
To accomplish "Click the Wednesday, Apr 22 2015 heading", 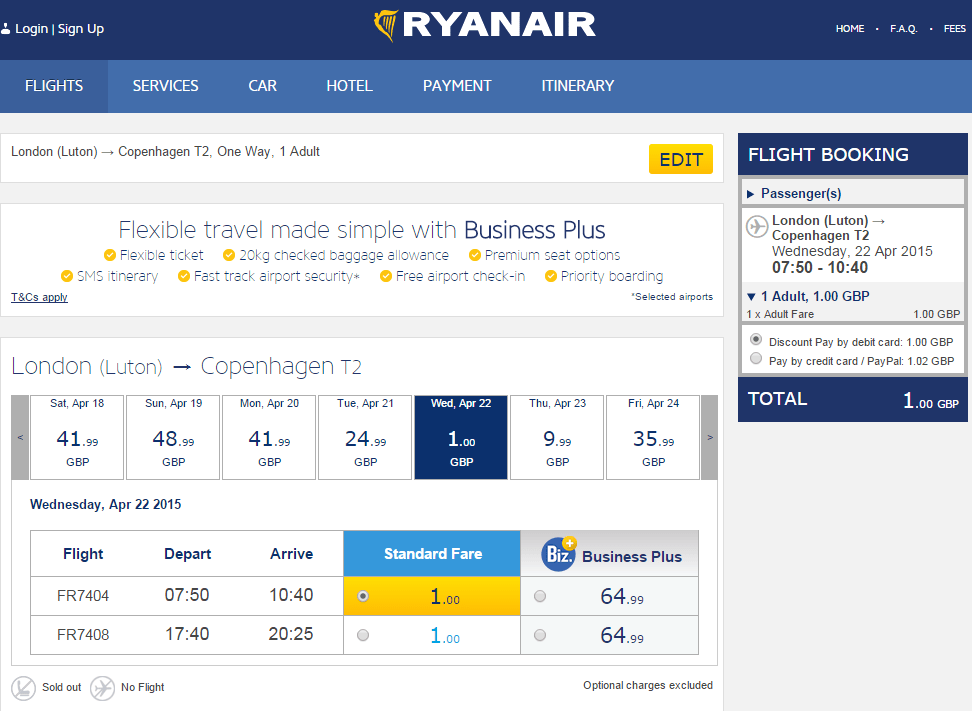I will click(105, 505).
